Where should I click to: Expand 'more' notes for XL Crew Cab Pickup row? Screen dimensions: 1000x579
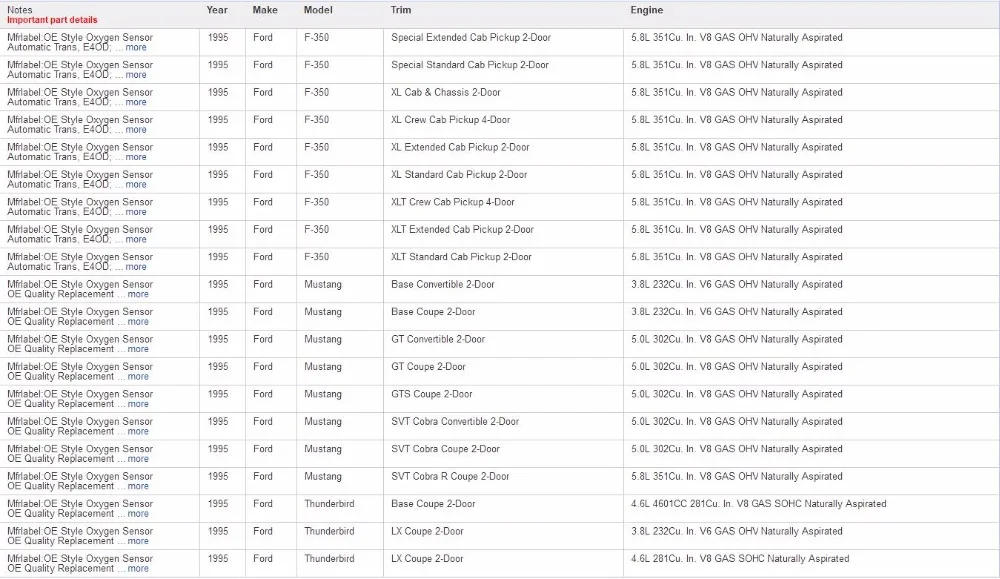(136, 129)
